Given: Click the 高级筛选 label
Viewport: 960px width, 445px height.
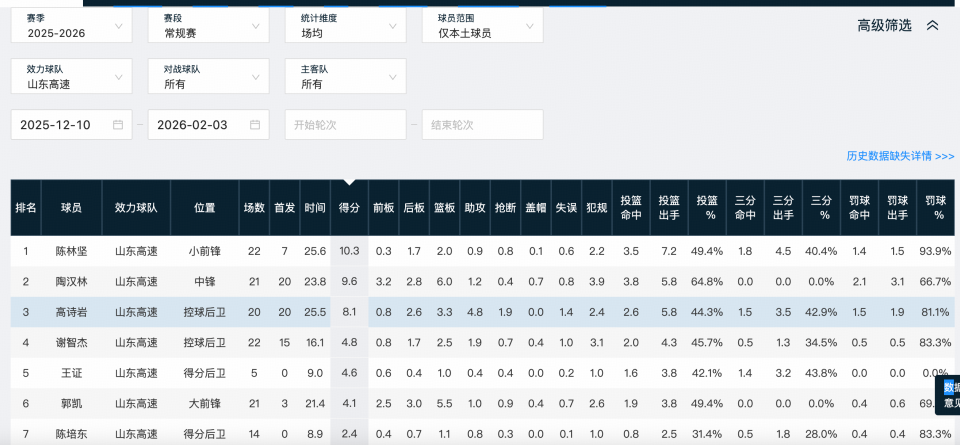Looking at the screenshot, I should point(884,26).
